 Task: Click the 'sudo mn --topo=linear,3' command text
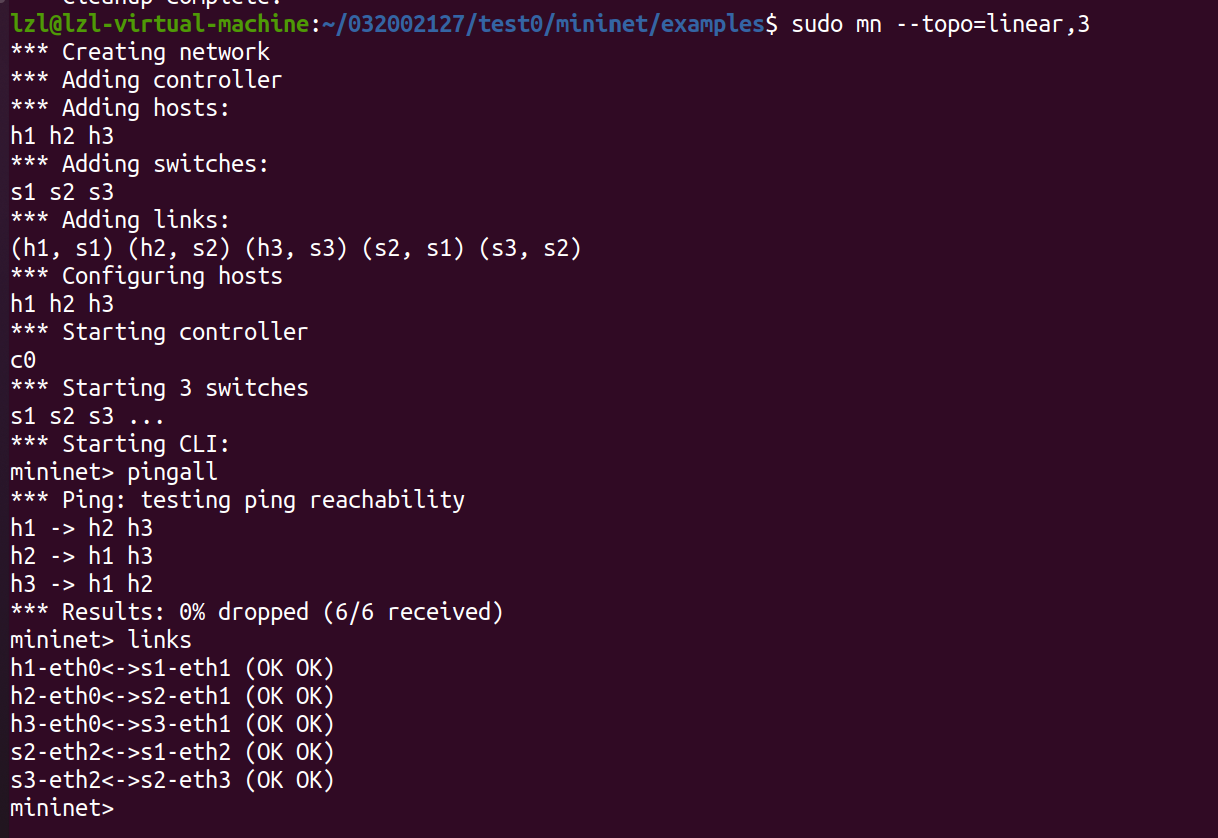(940, 24)
